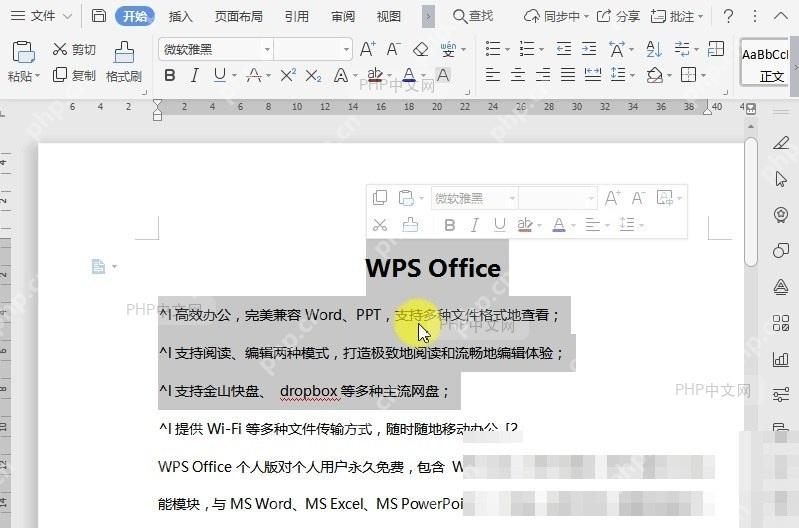Apply subscript X₂ formatting
The height and width of the screenshot is (528, 799).
pos(313,76)
